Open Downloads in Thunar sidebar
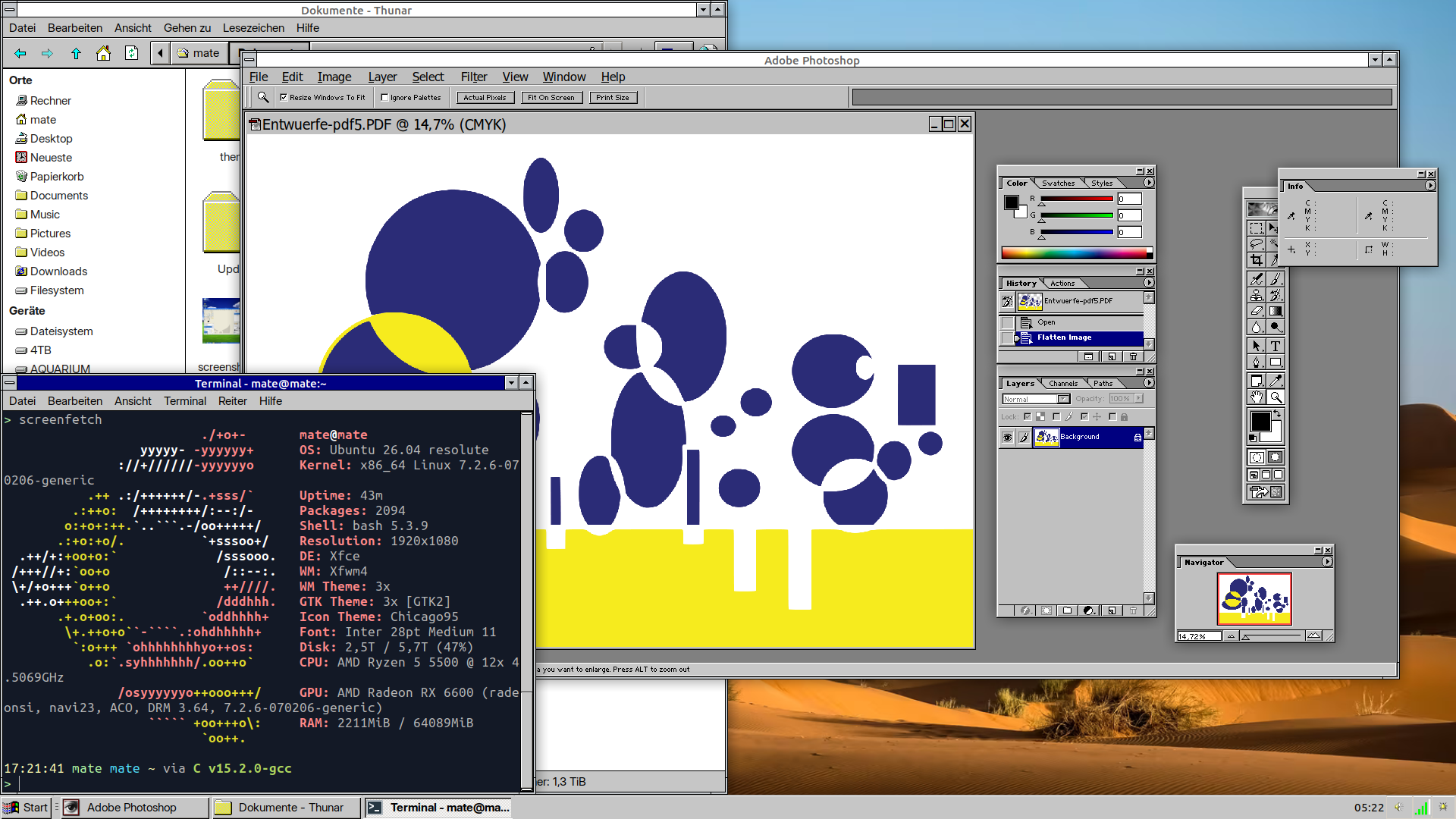Screen dimensions: 1456x819 pos(58,271)
